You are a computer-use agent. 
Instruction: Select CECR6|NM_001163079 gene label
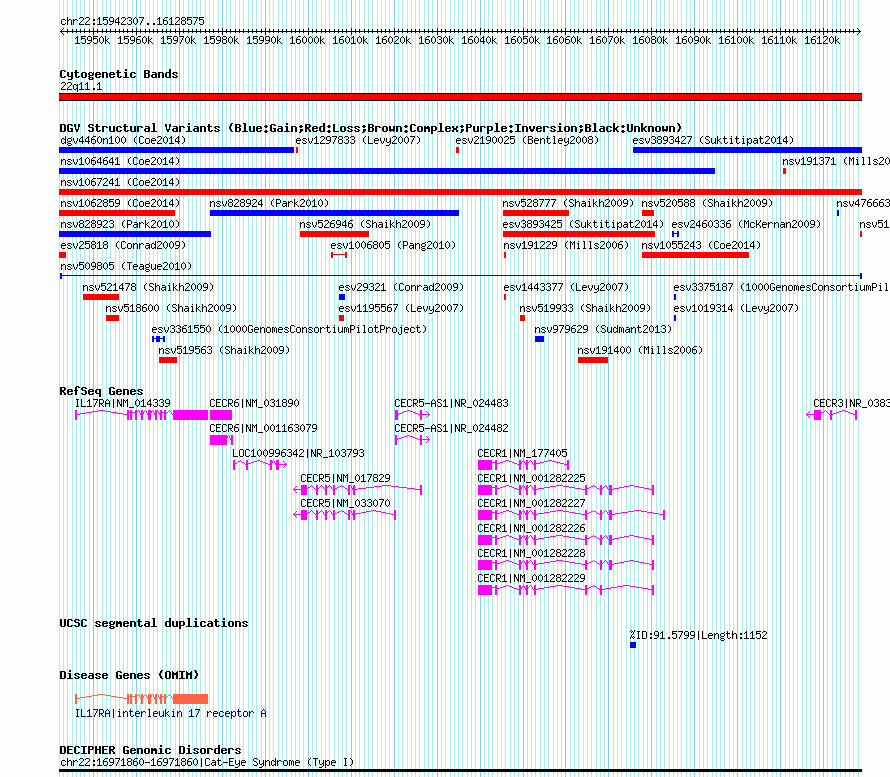[x=263, y=428]
